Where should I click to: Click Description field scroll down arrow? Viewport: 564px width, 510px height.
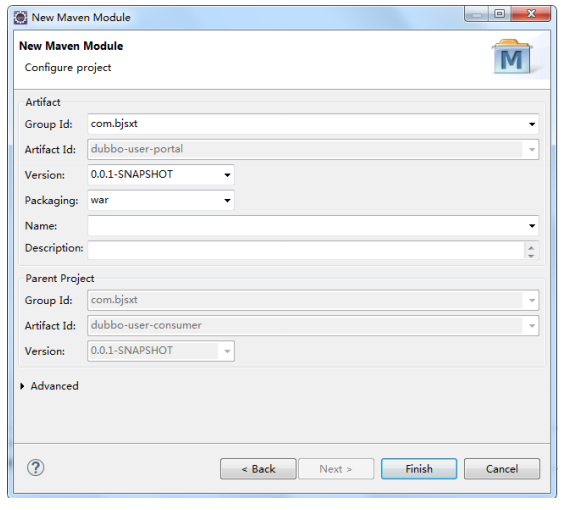point(531,255)
